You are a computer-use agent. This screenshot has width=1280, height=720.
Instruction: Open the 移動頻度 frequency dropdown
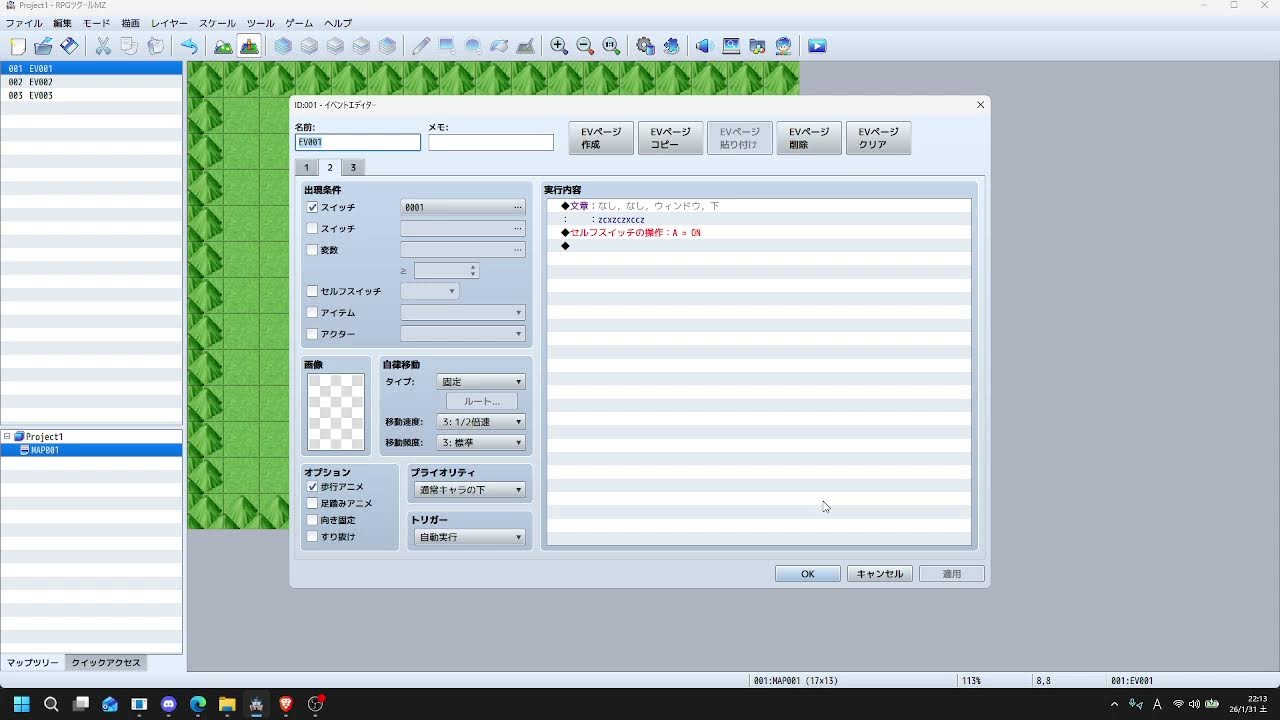click(481, 442)
